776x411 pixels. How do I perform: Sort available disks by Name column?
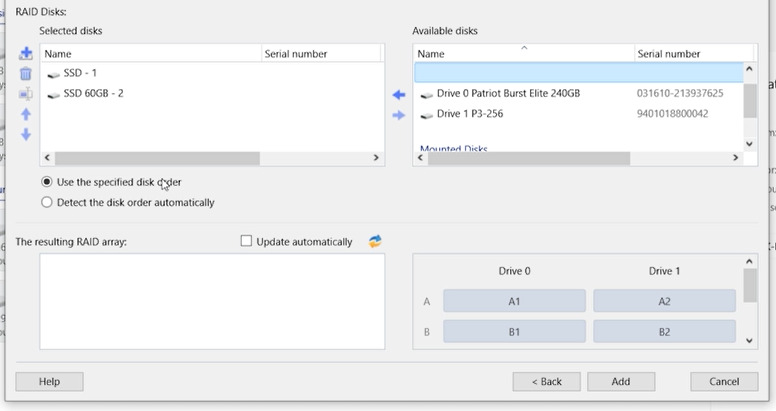pos(524,53)
